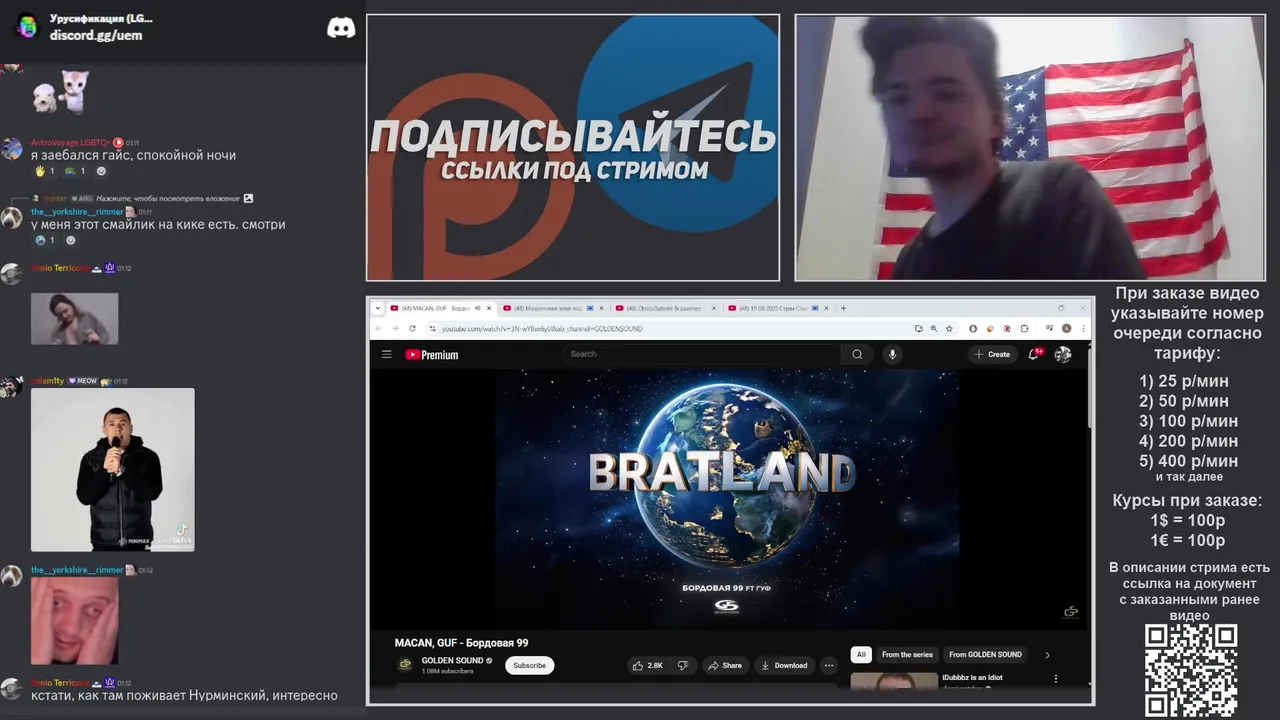Open the YouTube account avatar menu

pos(1063,354)
